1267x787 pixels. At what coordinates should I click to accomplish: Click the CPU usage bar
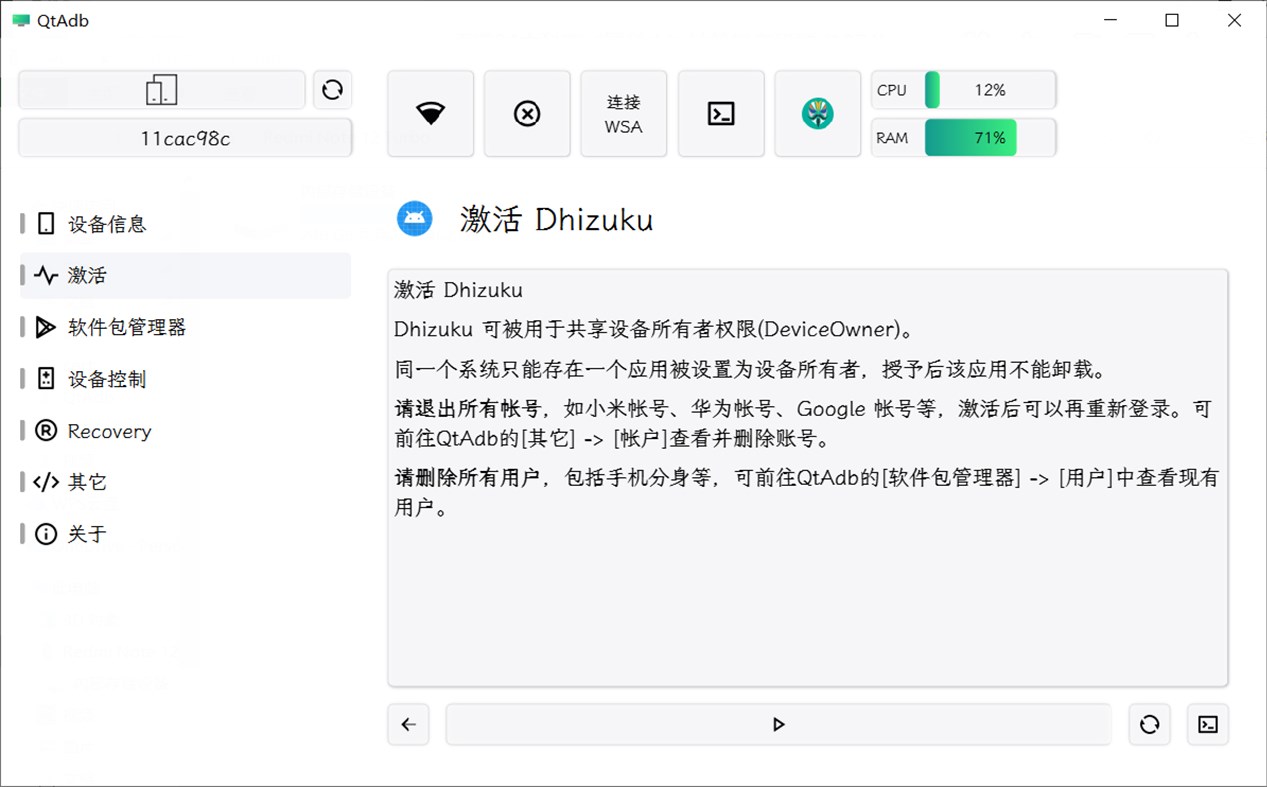click(990, 90)
